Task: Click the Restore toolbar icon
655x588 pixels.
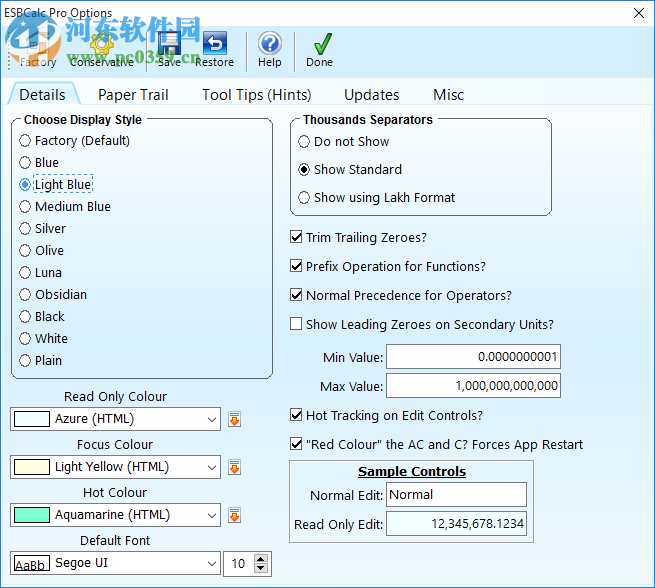Action: [215, 43]
